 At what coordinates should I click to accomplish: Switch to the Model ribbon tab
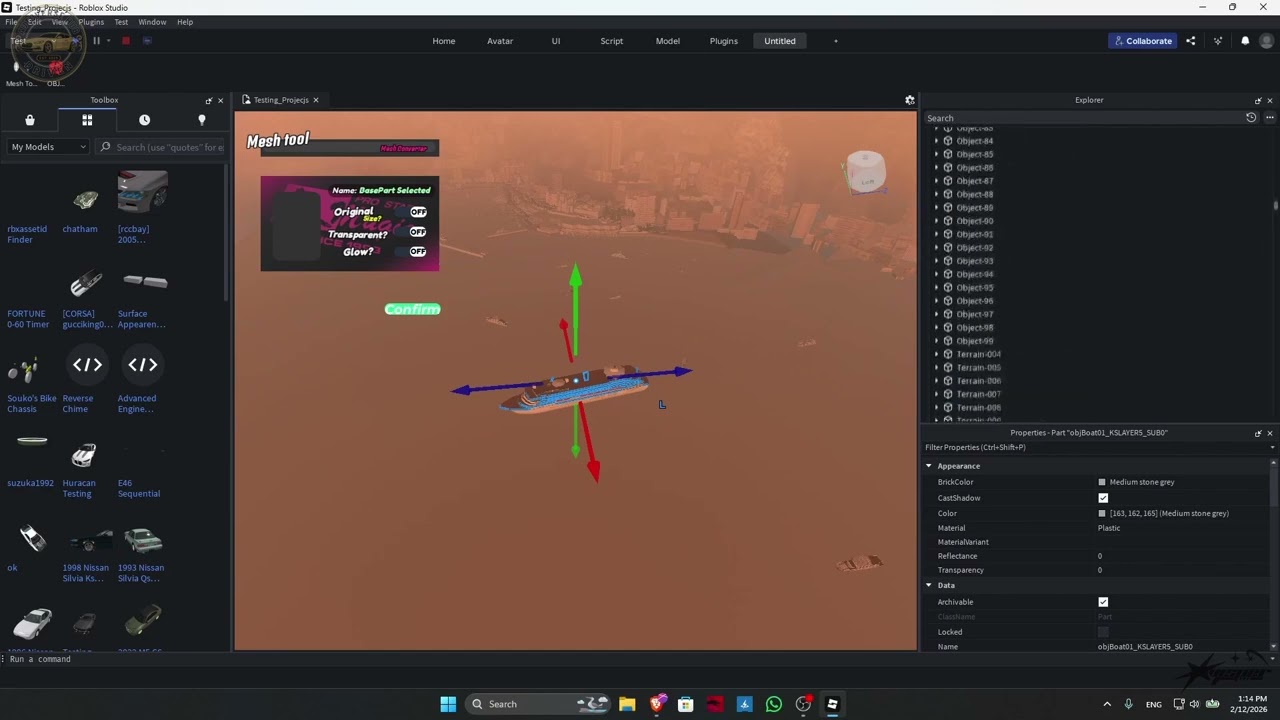point(668,41)
